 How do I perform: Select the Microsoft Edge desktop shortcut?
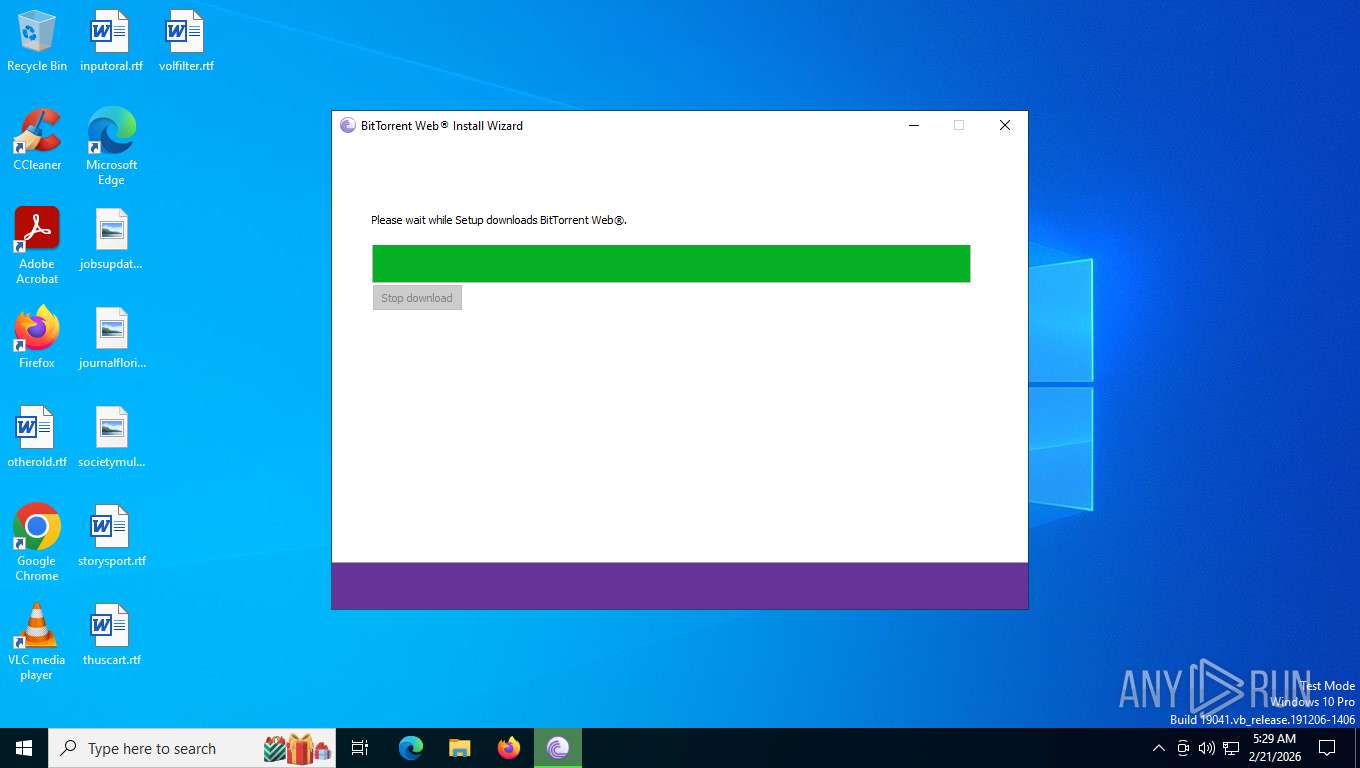[x=111, y=147]
